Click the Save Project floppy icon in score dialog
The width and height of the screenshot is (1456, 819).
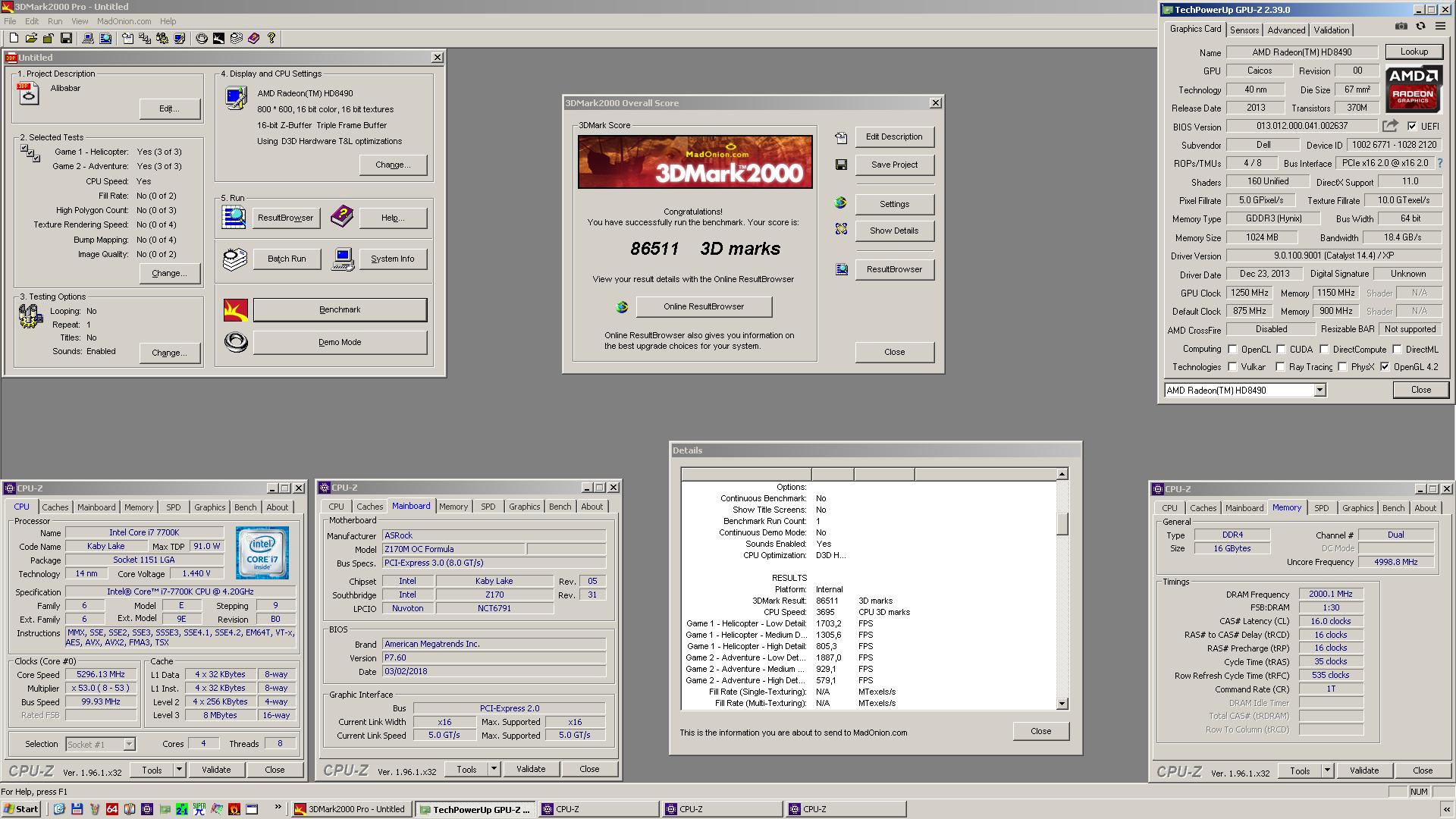click(x=841, y=165)
